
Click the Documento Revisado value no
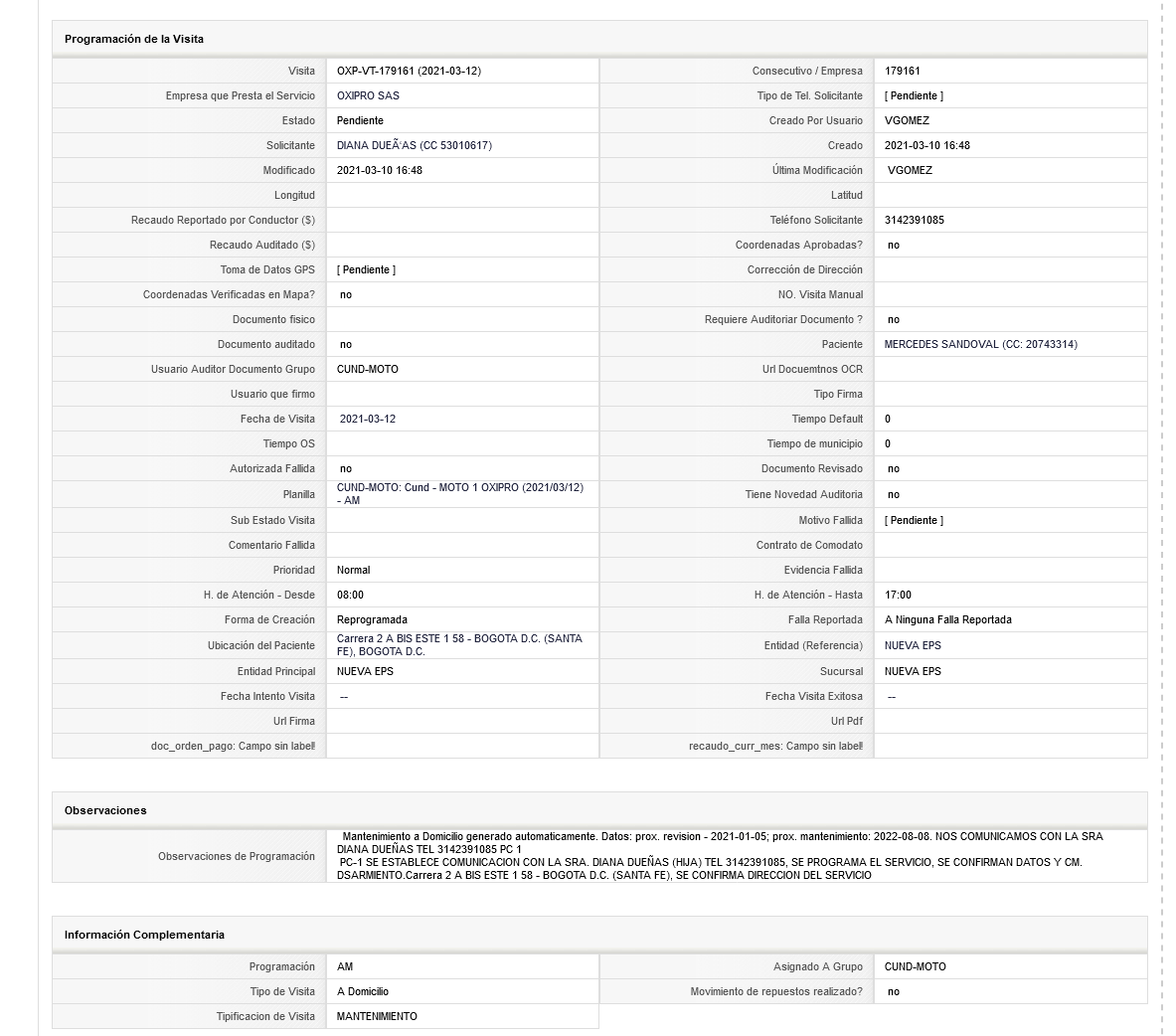[x=894, y=468]
